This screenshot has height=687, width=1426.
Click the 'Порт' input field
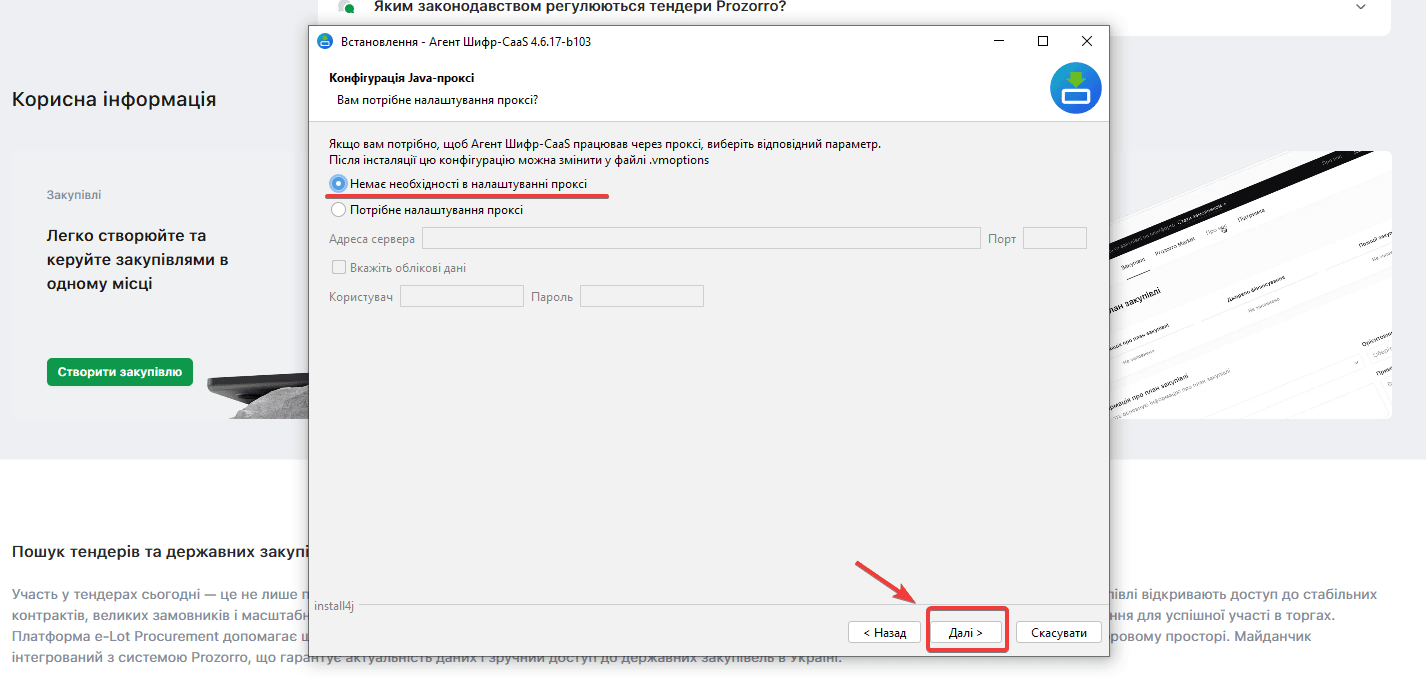click(1055, 238)
